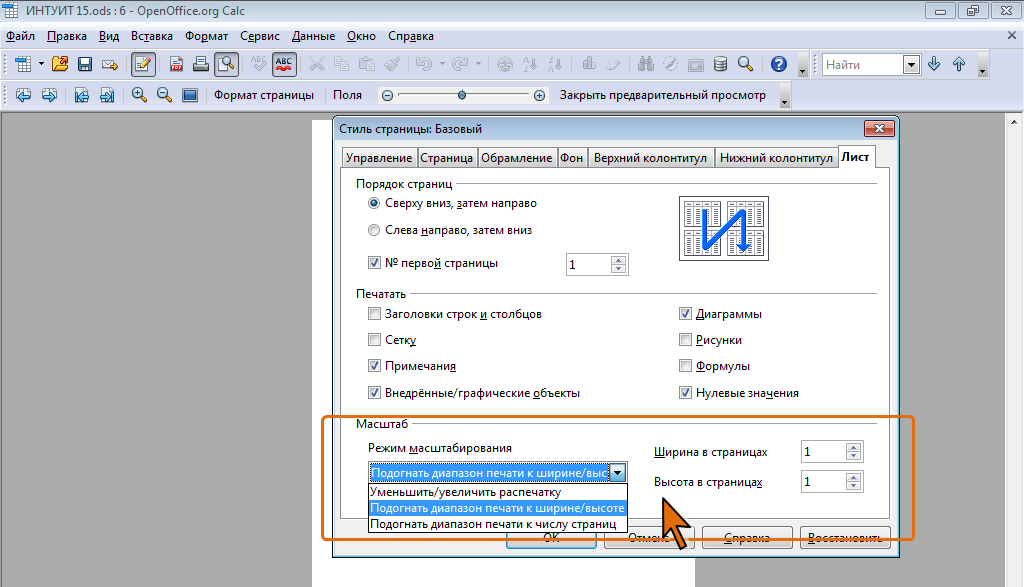Image resolution: width=1024 pixels, height=587 pixels.
Task: Toggle full screen preview icon
Action: click(x=190, y=95)
